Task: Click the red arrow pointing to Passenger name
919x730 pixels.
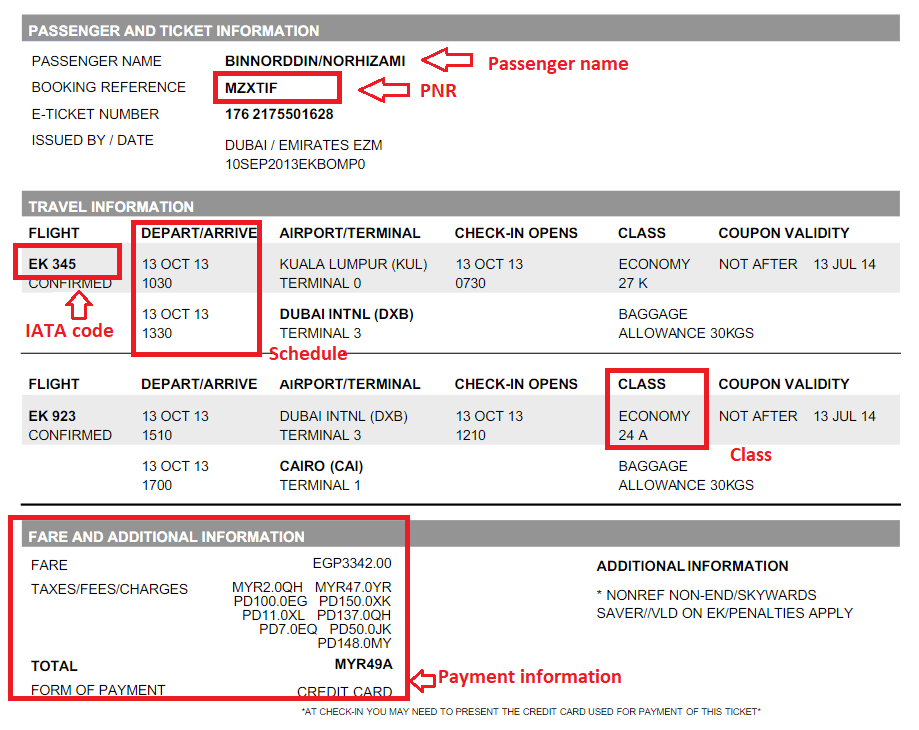Action: coord(447,60)
